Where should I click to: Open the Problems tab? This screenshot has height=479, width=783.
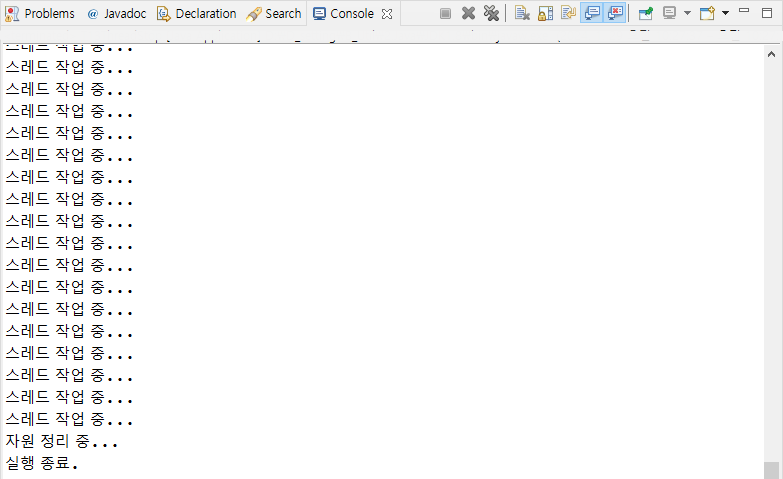point(39,13)
